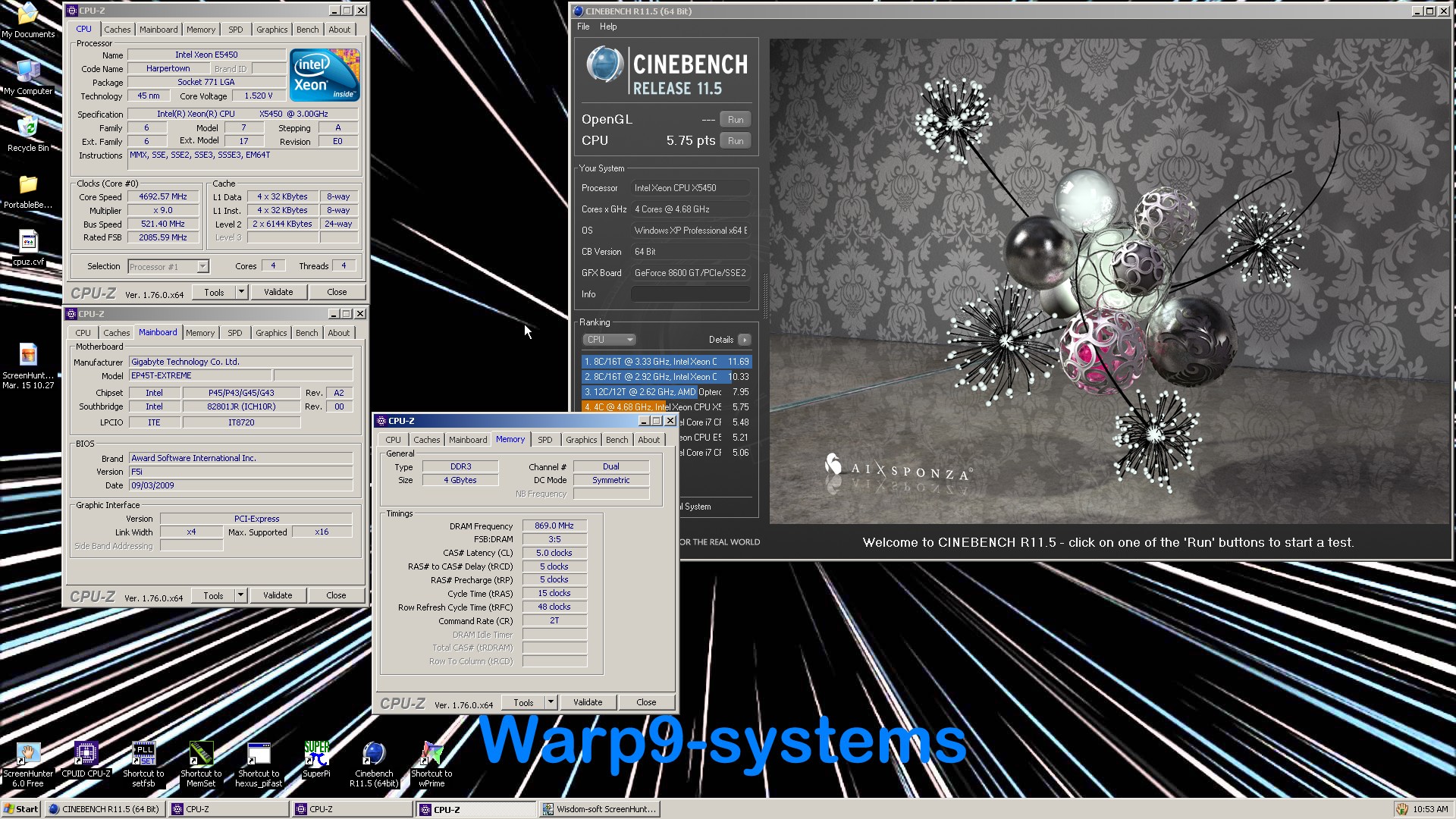Switch to CINEBENCH R11.5 taskbar button
The image size is (1456, 819).
104,809
